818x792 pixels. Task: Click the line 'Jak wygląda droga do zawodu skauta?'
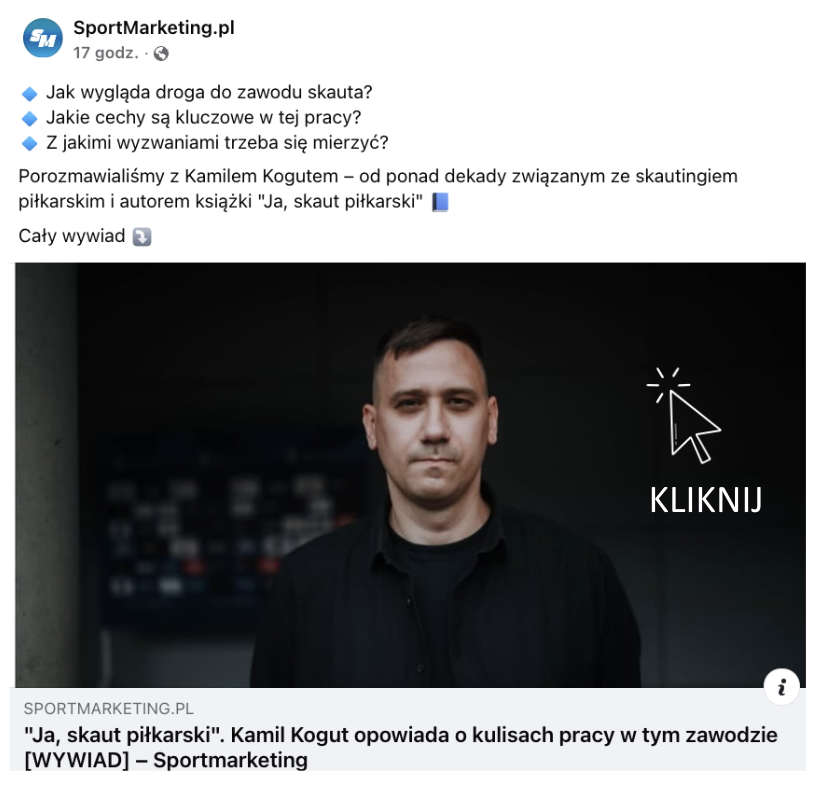(x=209, y=92)
